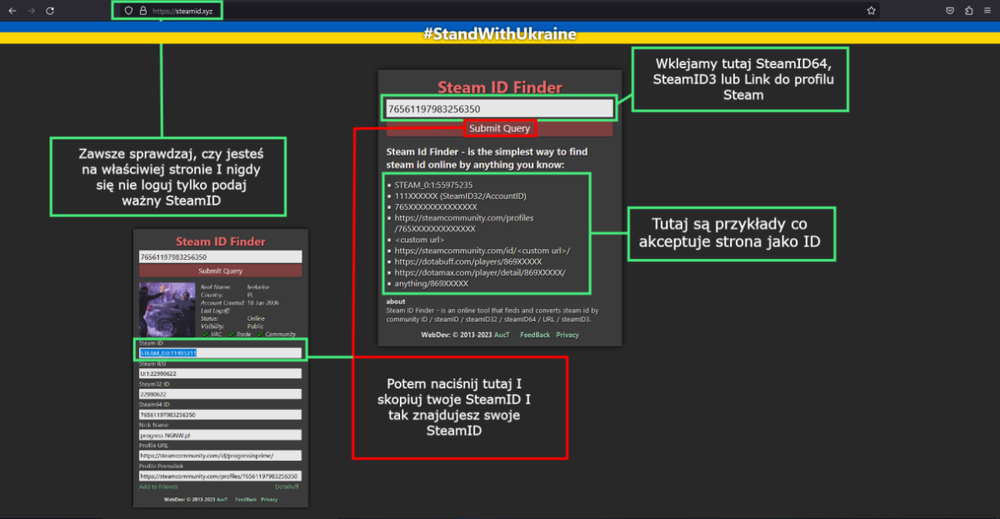The image size is (1000, 519).
Task: Open AucT link below the about section
Action: 502,335
